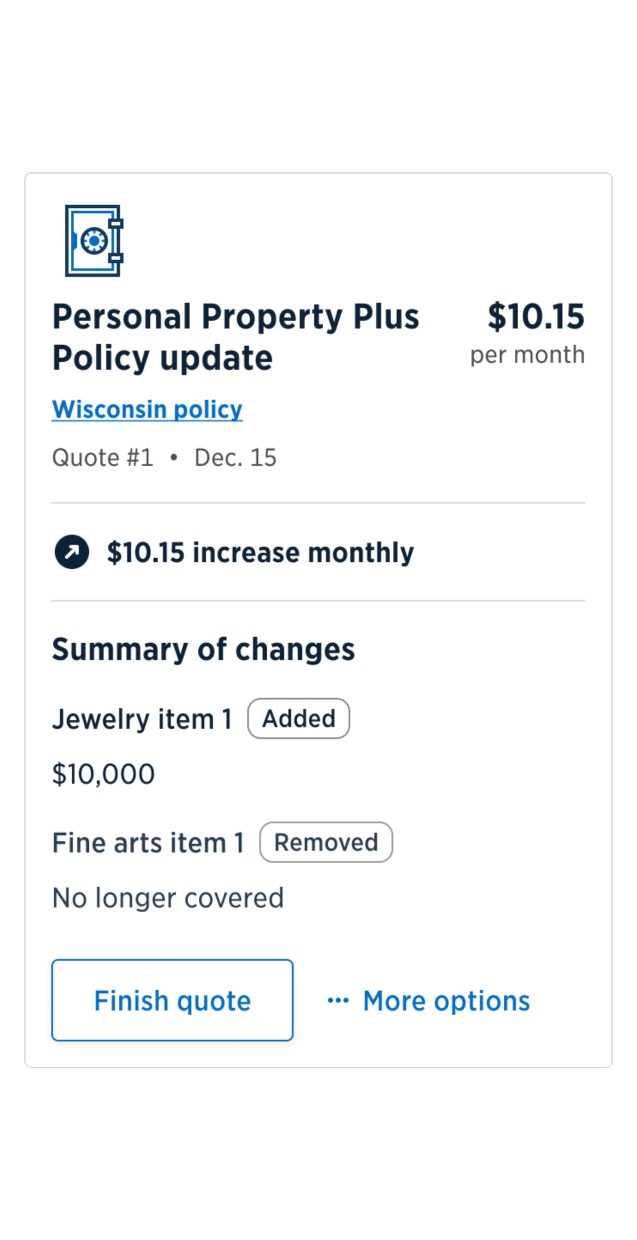Open the More options menu

429,1001
